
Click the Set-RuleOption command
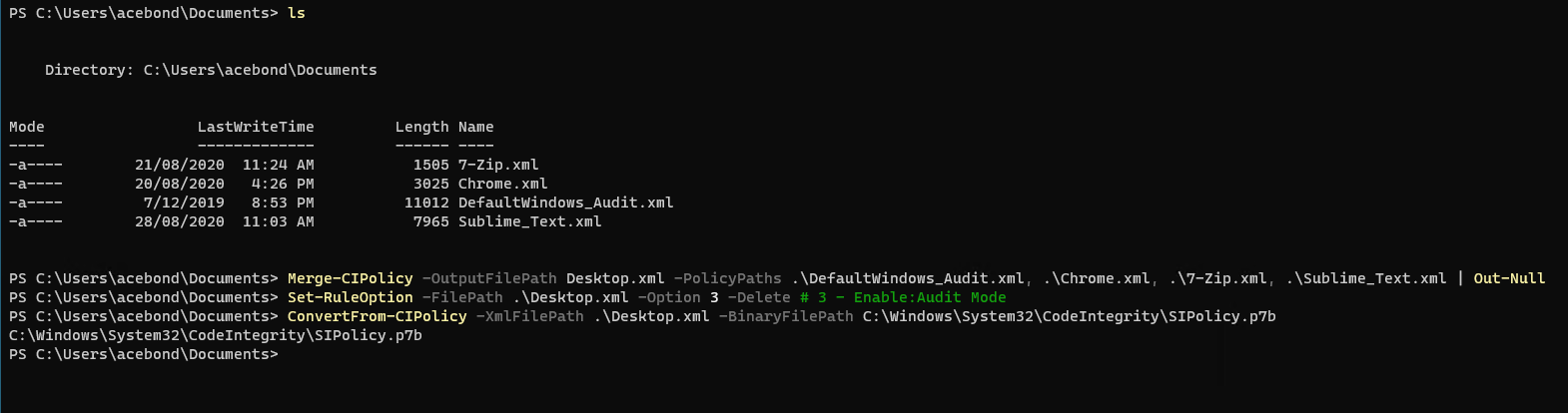click(351, 297)
